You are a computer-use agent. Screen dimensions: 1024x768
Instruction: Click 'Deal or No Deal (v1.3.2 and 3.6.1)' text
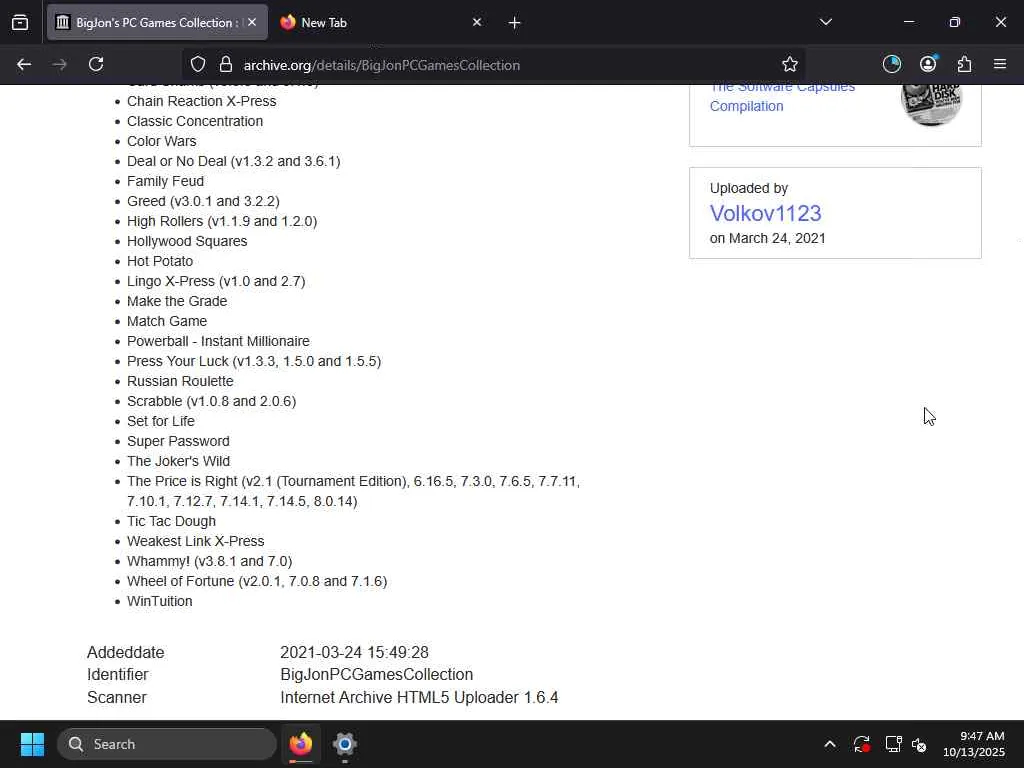click(x=233, y=161)
